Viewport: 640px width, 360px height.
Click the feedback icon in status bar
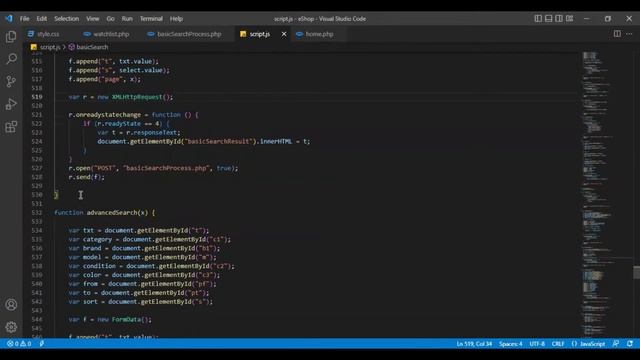[616, 344]
